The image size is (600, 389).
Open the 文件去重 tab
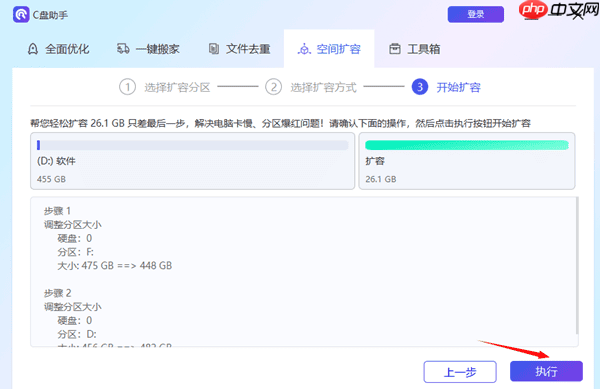pos(239,49)
